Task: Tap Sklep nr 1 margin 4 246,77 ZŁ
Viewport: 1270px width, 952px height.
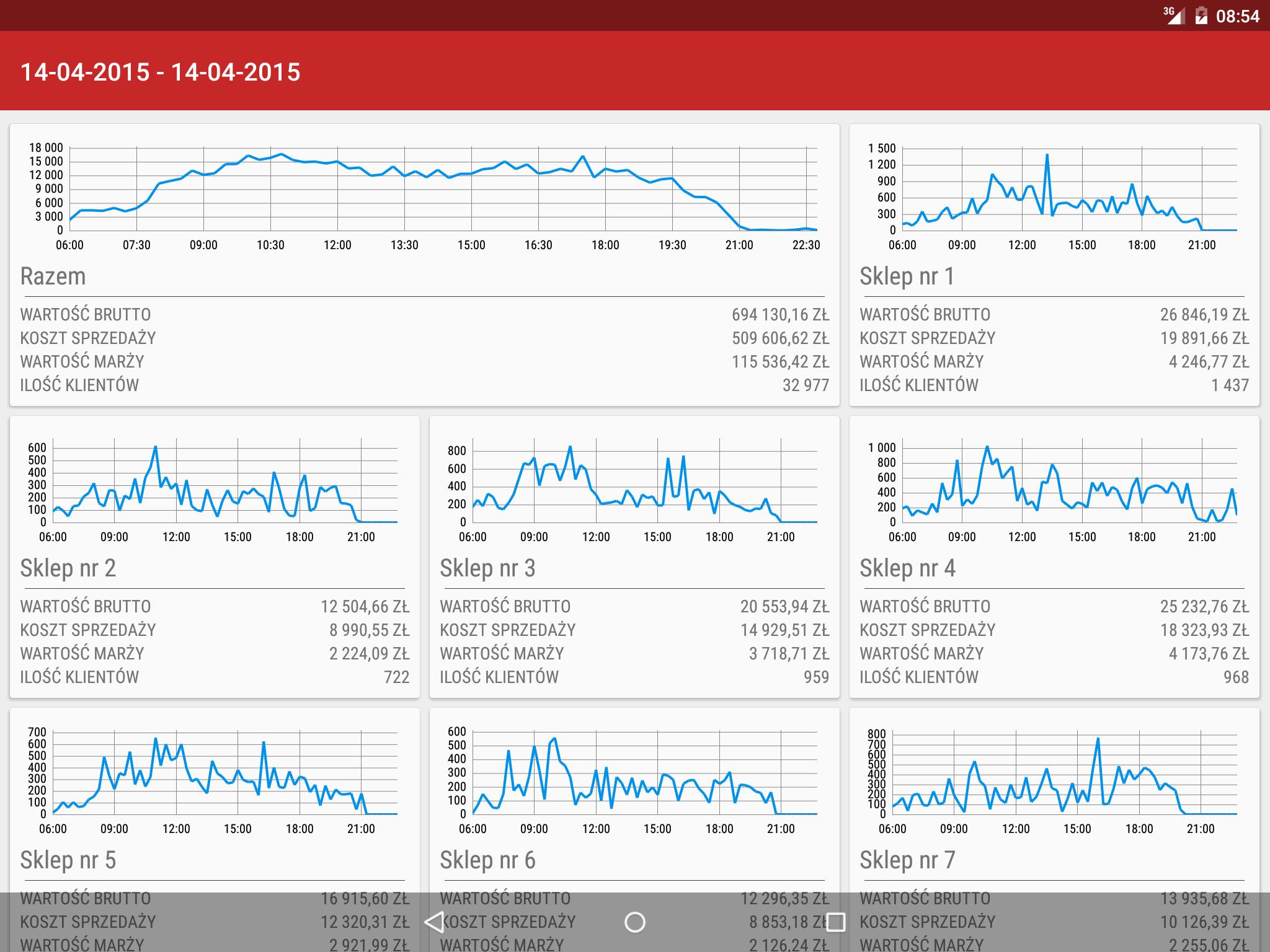Action: [1209, 361]
